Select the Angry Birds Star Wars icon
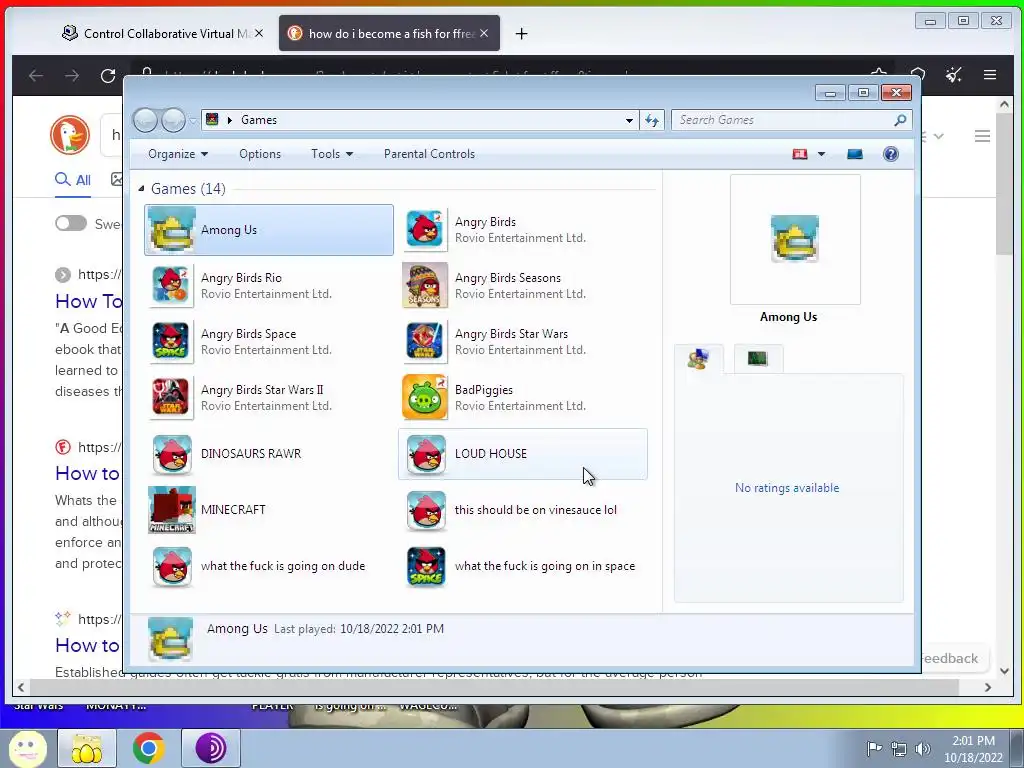The height and width of the screenshot is (768, 1024). tap(425, 342)
